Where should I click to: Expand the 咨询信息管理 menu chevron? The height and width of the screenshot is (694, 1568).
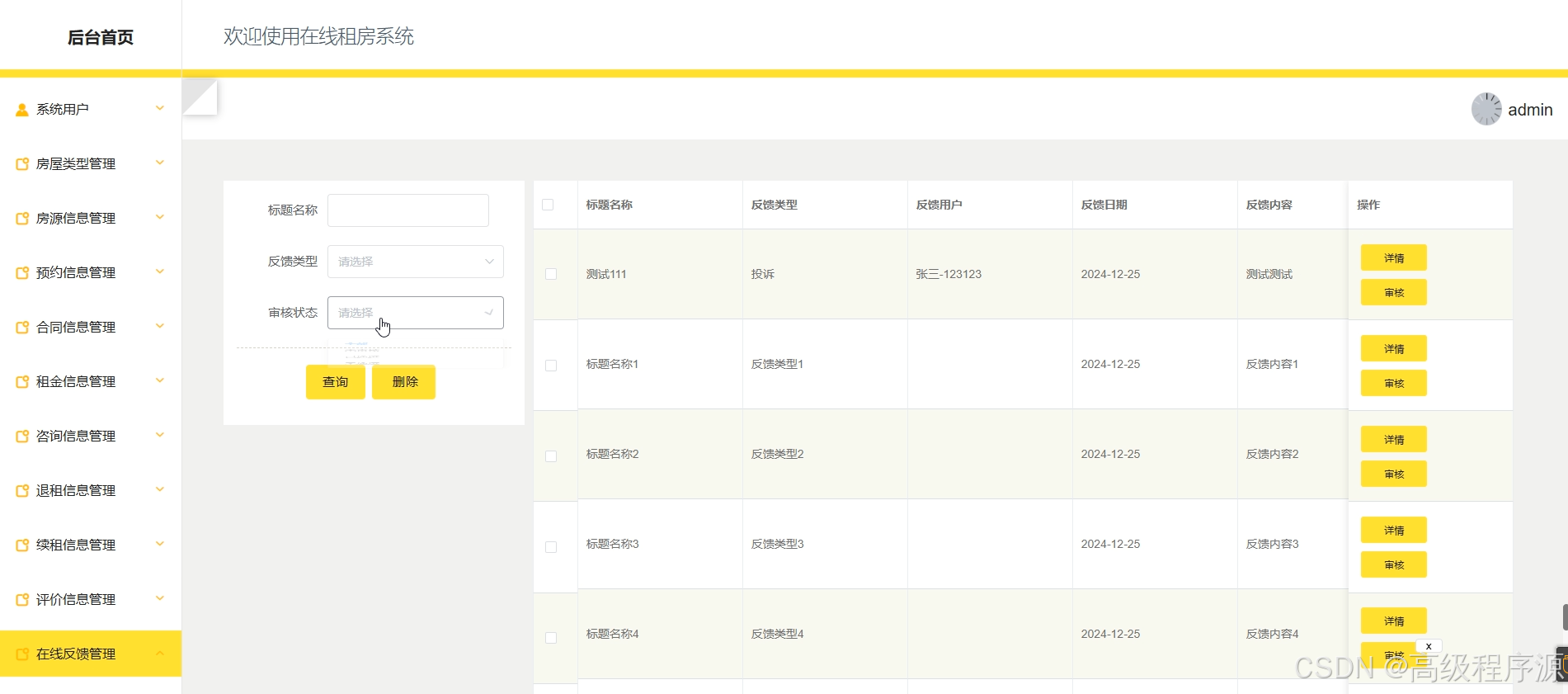pos(160,435)
